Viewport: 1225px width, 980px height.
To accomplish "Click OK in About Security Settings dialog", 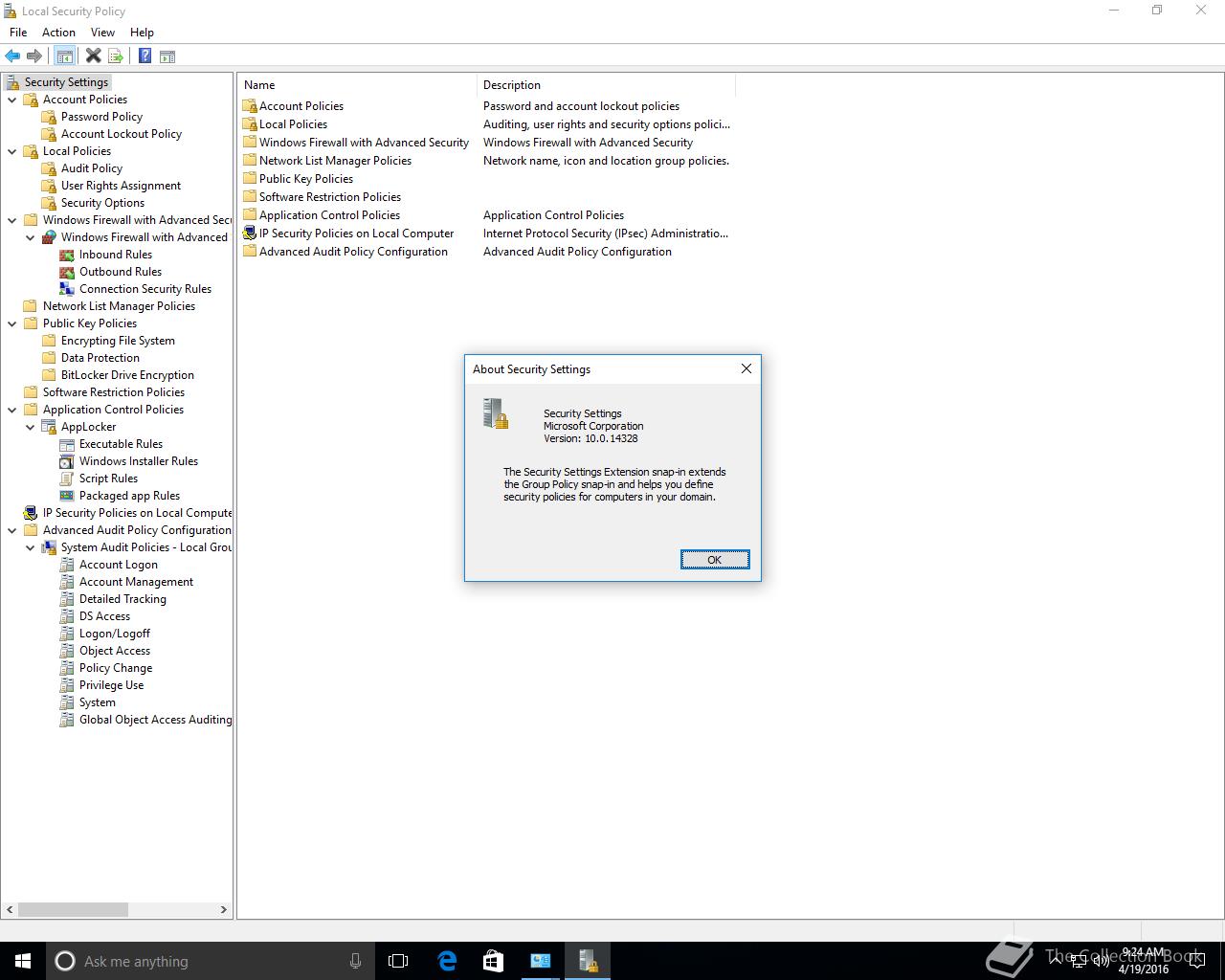I will [715, 560].
